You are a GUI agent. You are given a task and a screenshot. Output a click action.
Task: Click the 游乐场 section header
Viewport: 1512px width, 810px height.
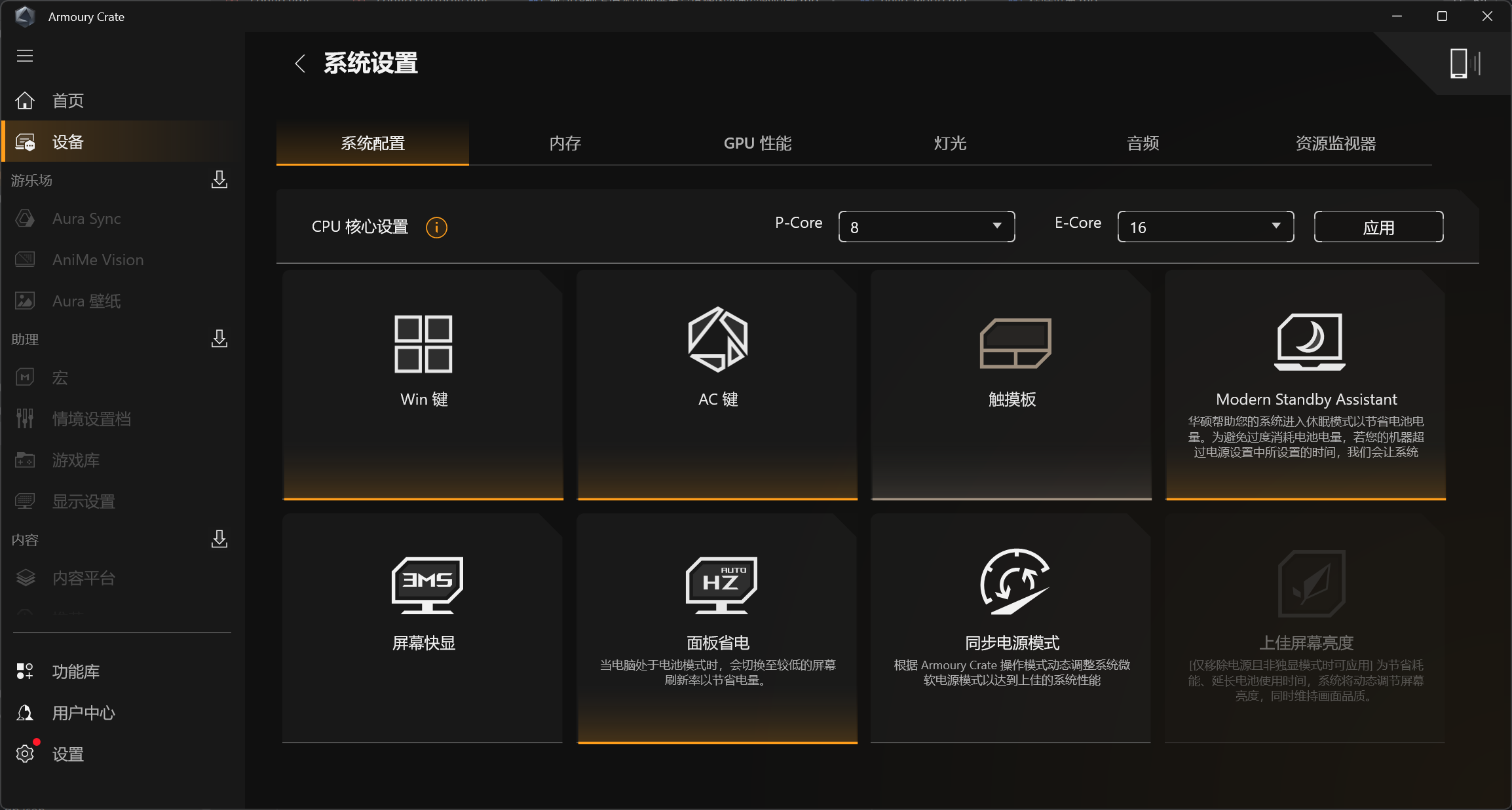31,180
